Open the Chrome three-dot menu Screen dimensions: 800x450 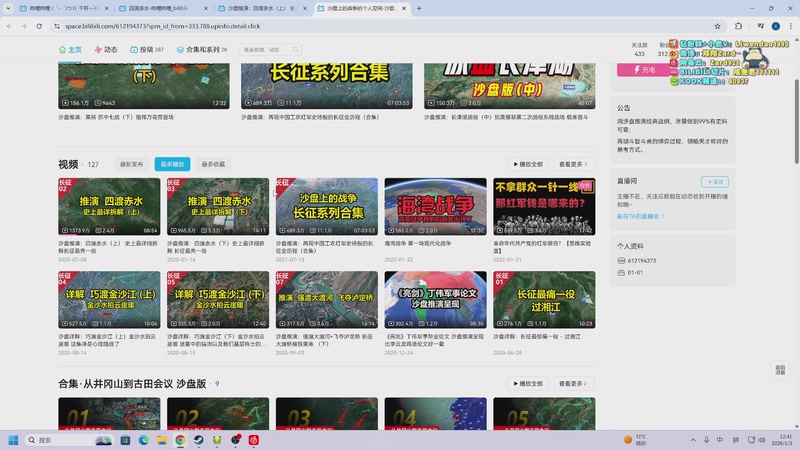click(791, 26)
